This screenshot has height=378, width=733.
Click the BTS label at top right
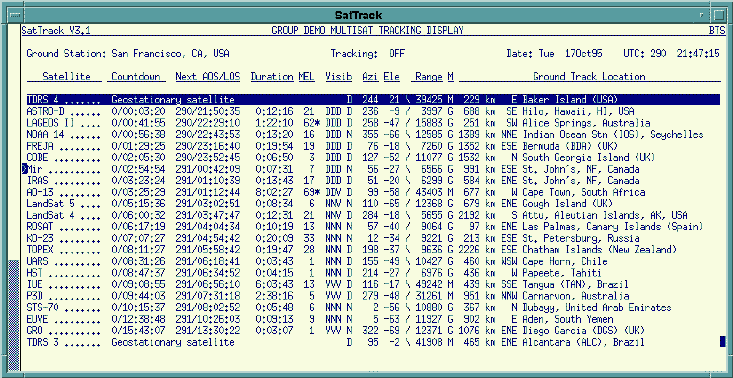717,31
